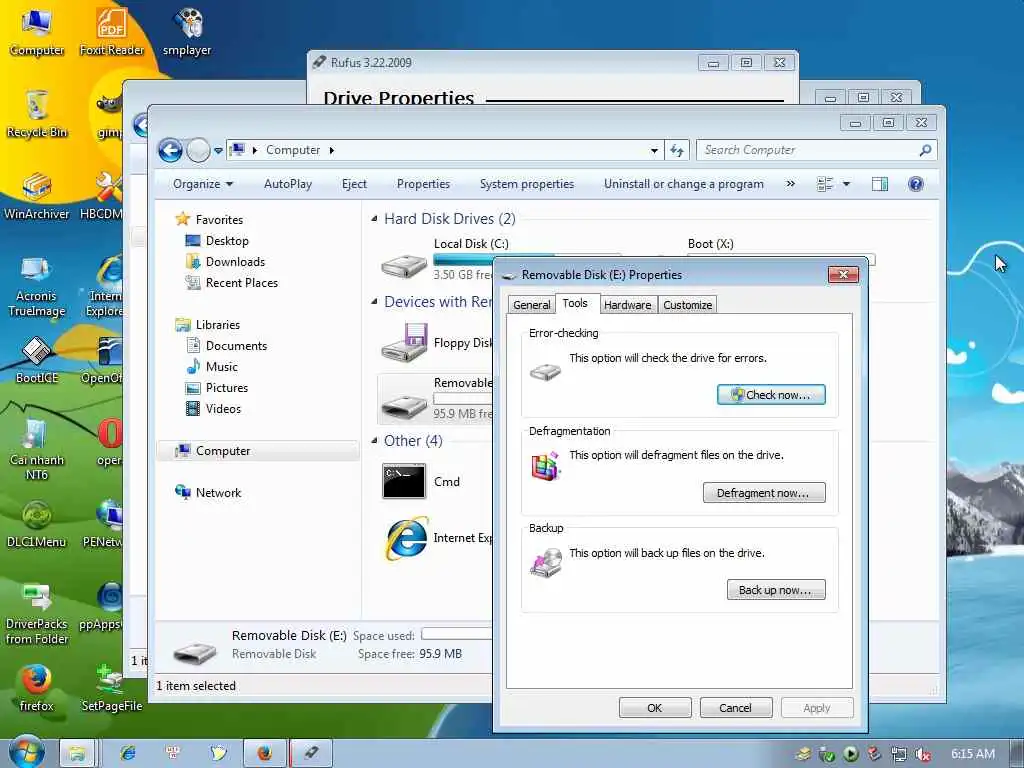The height and width of the screenshot is (768, 1024).
Task: Click Defragment now button
Action: tap(764, 493)
